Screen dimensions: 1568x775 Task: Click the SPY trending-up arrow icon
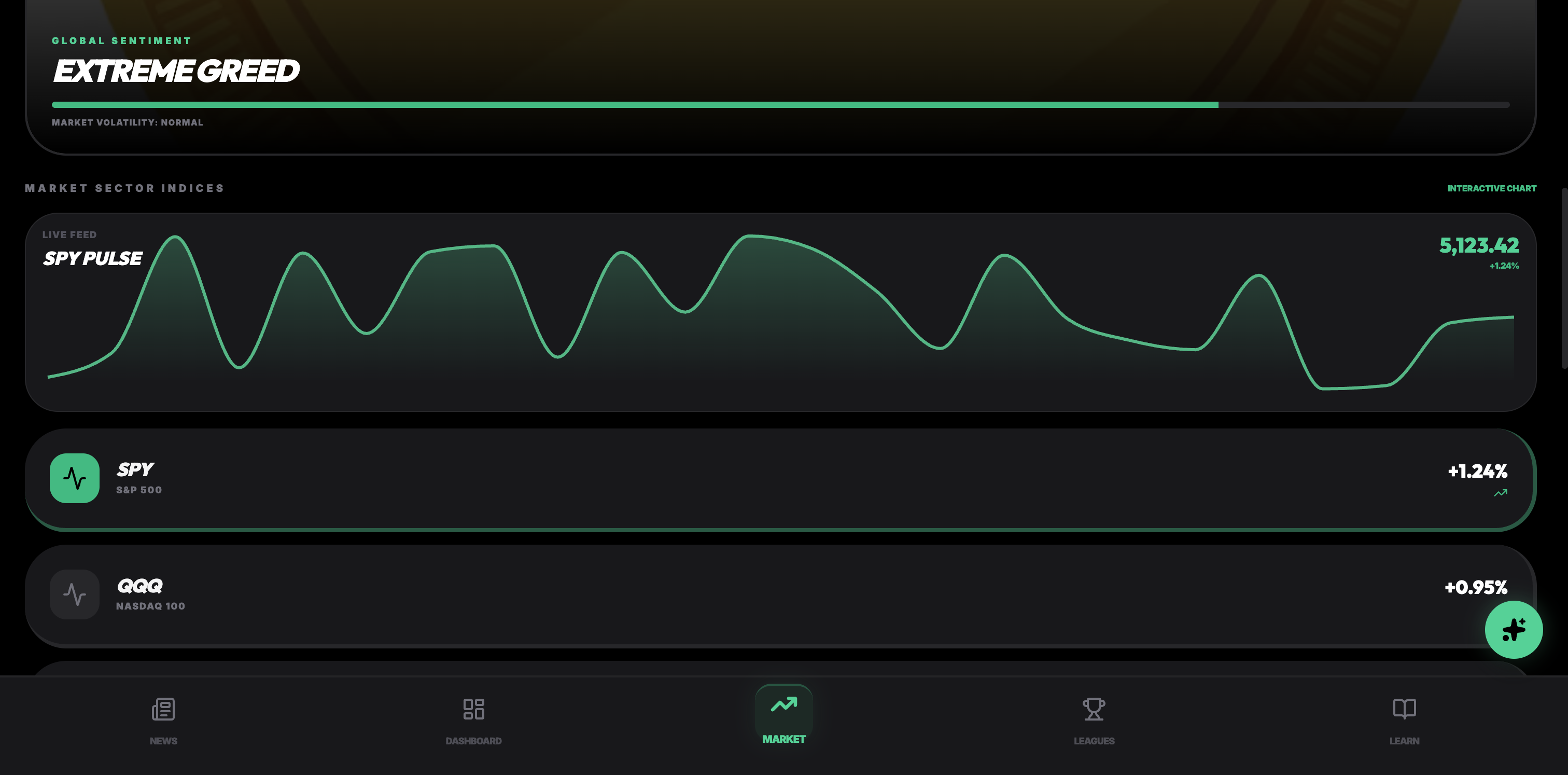[x=1501, y=492]
